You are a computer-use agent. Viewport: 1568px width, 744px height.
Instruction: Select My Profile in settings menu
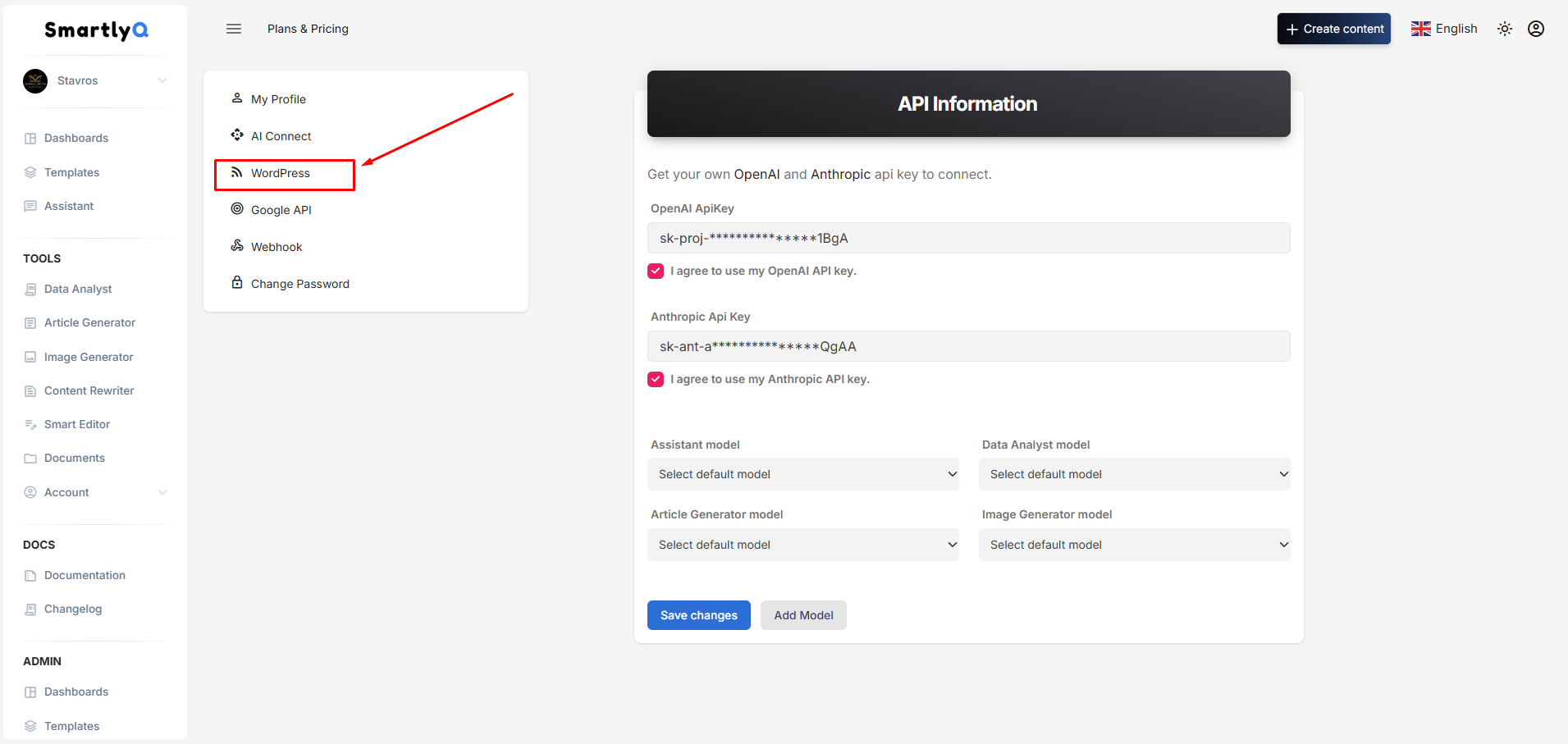(x=278, y=99)
